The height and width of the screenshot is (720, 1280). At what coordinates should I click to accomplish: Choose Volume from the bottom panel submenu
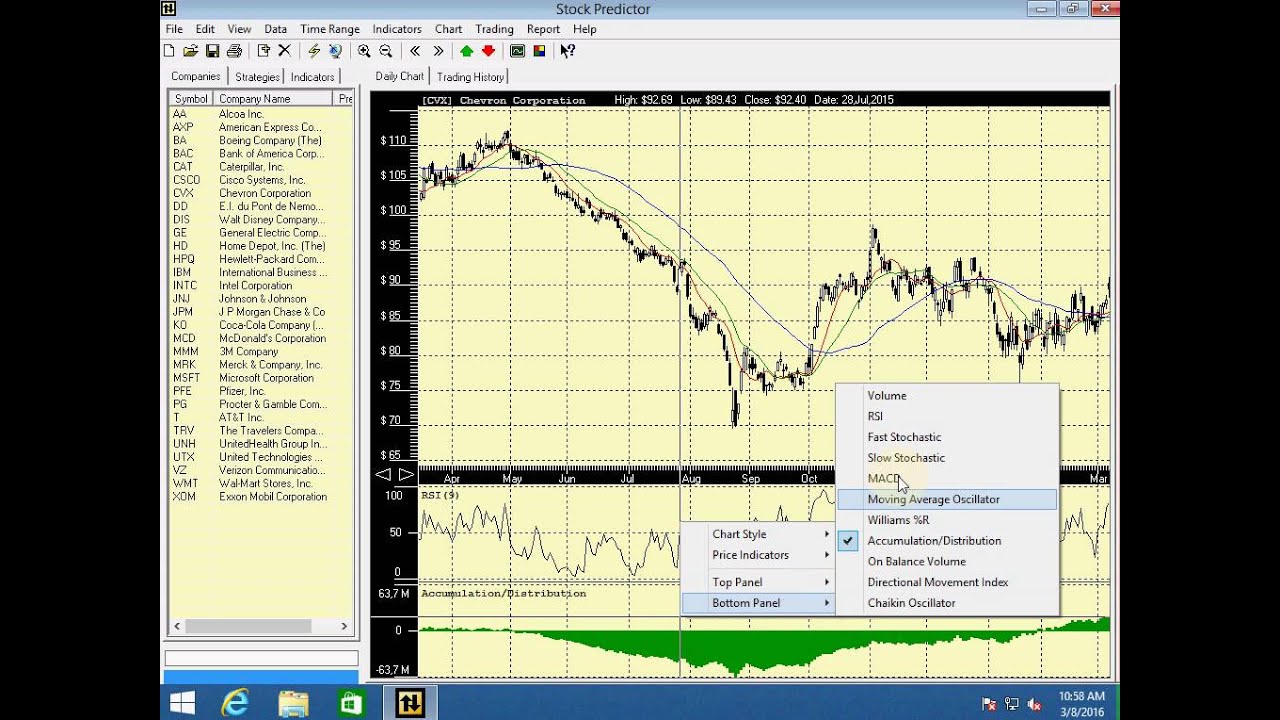[x=947, y=396]
